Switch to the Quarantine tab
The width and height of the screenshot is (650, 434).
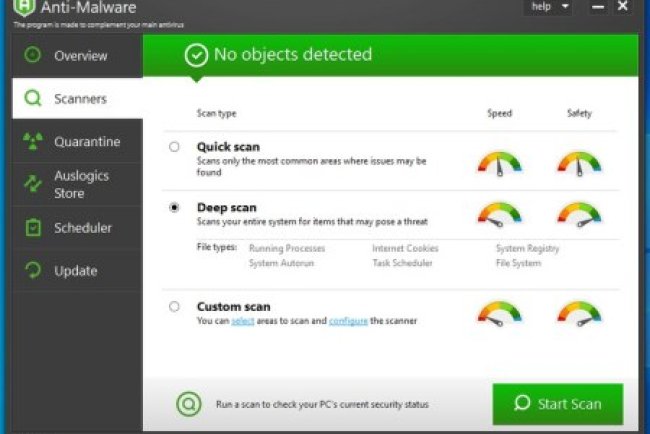click(78, 141)
